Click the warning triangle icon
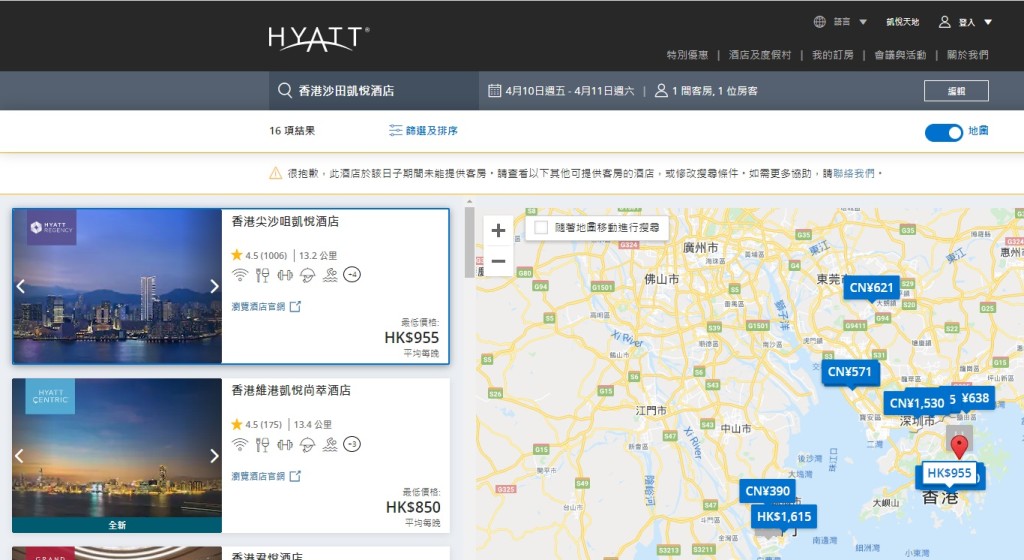This screenshot has height=560, width=1024. [276, 173]
